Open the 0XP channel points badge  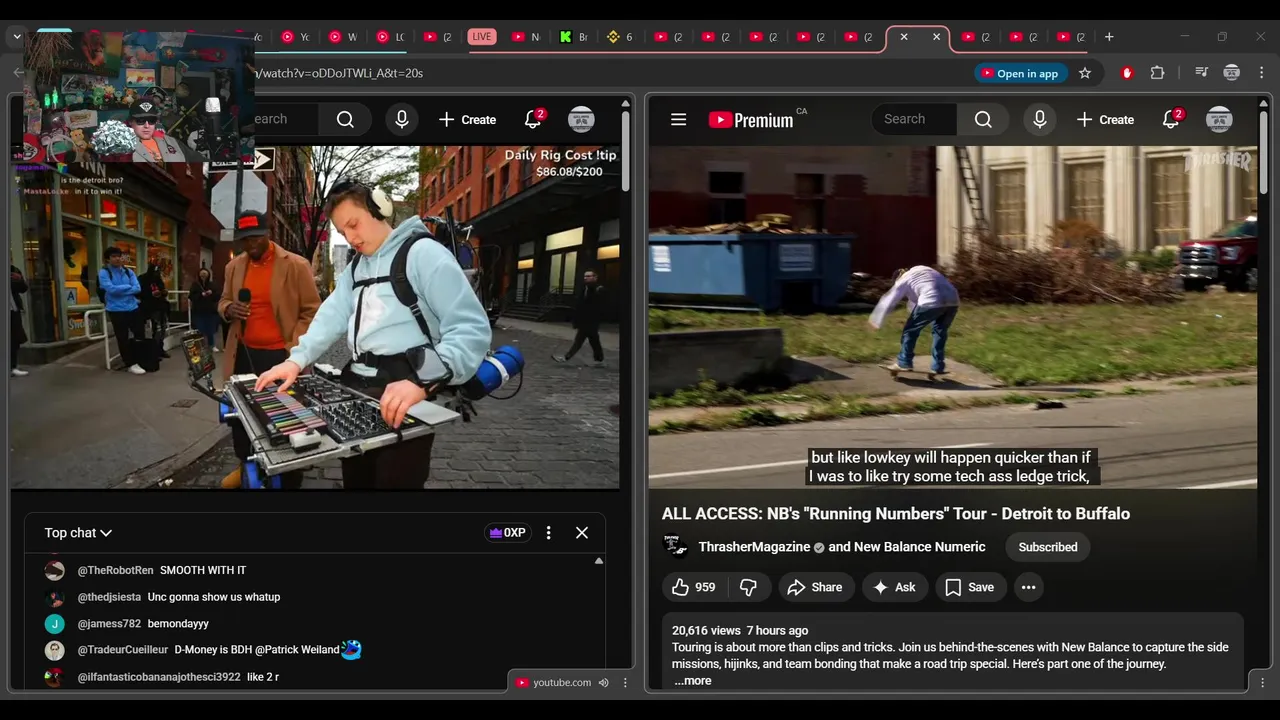pyautogui.click(x=507, y=533)
